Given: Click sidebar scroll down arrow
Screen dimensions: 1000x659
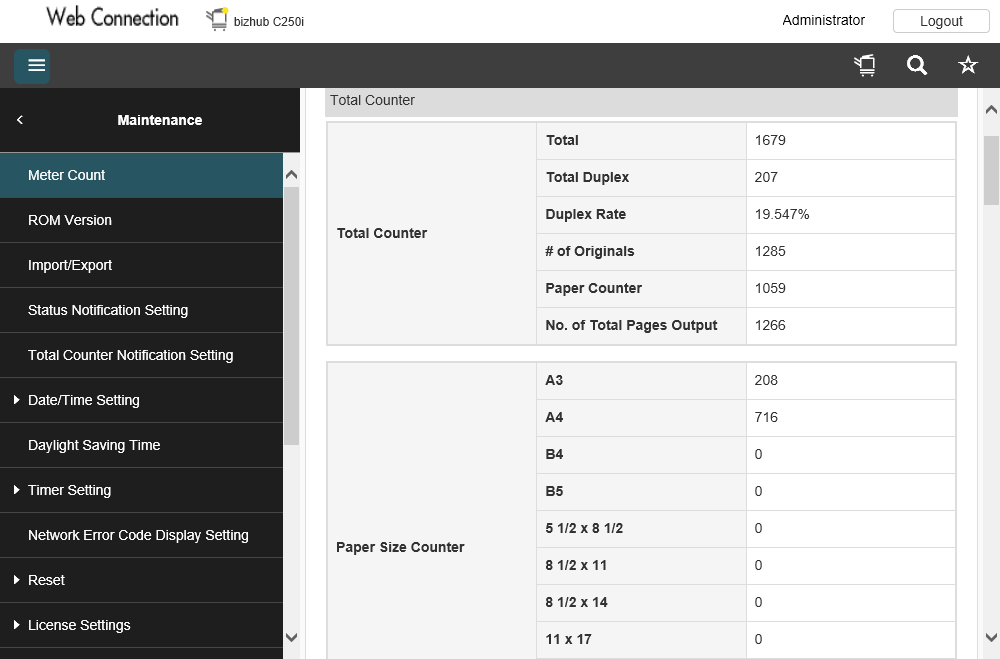Looking at the screenshot, I should coord(291,637).
